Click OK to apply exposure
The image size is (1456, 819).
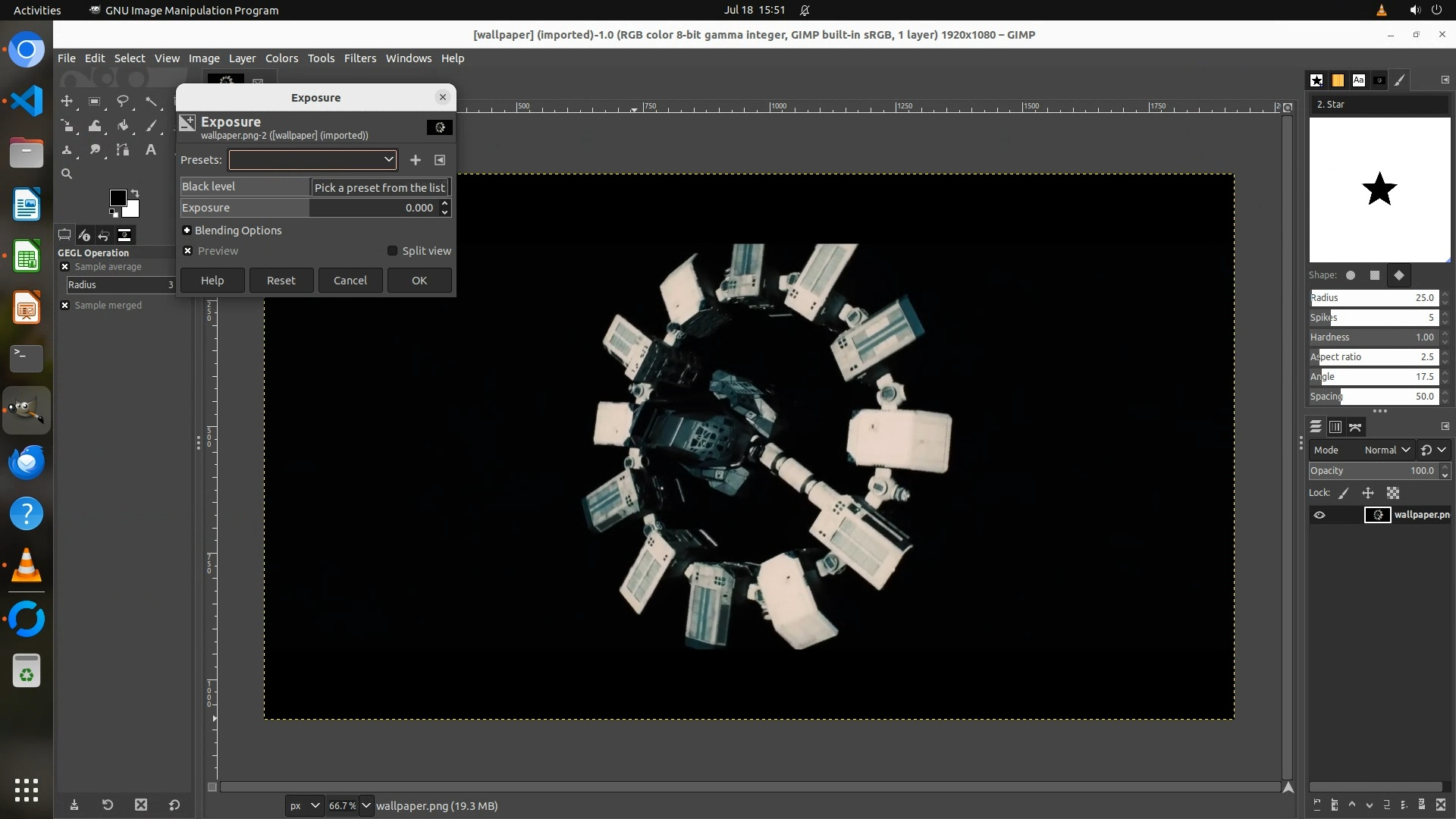tap(419, 281)
